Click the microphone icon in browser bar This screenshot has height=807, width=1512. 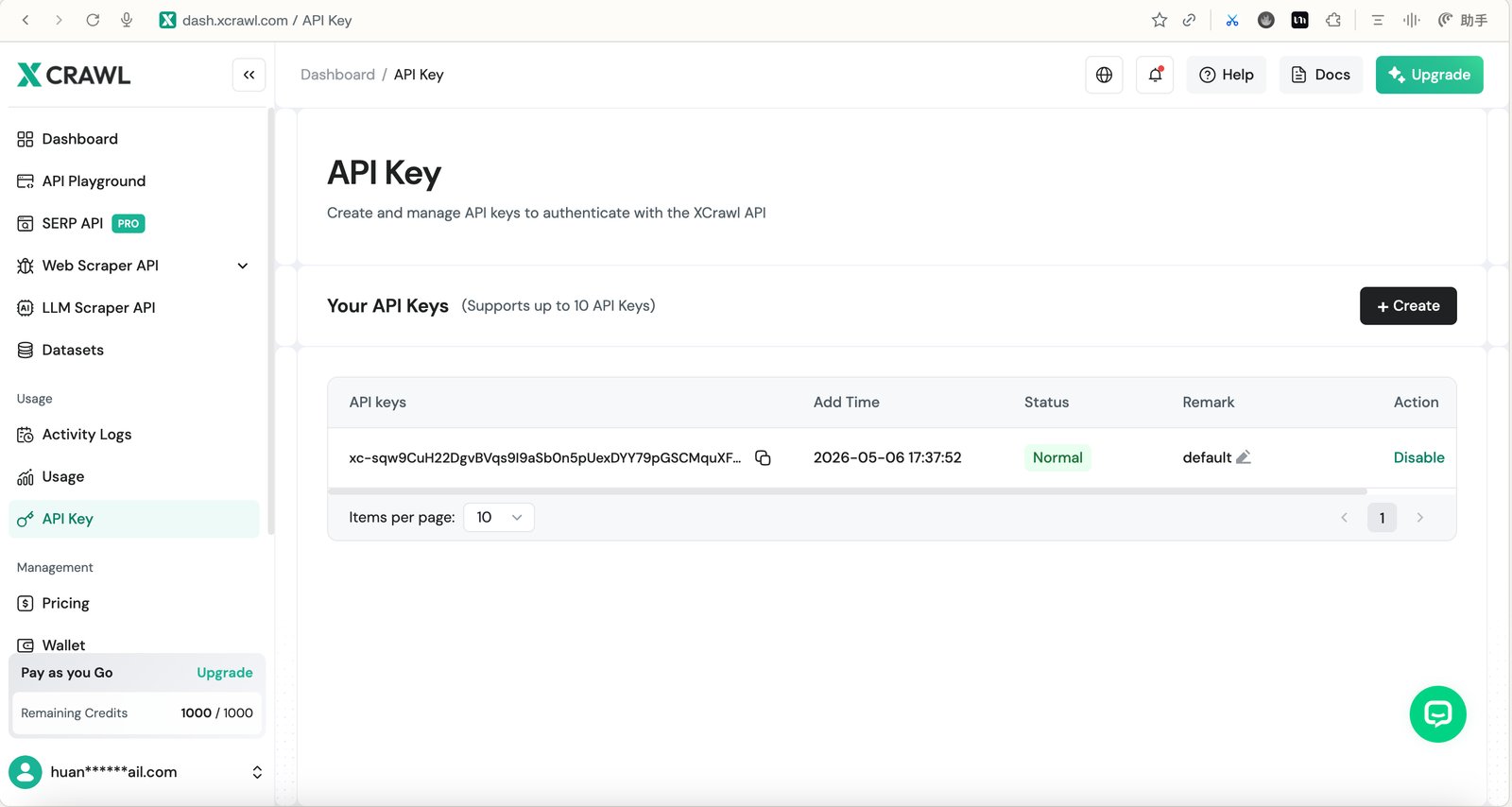127,20
